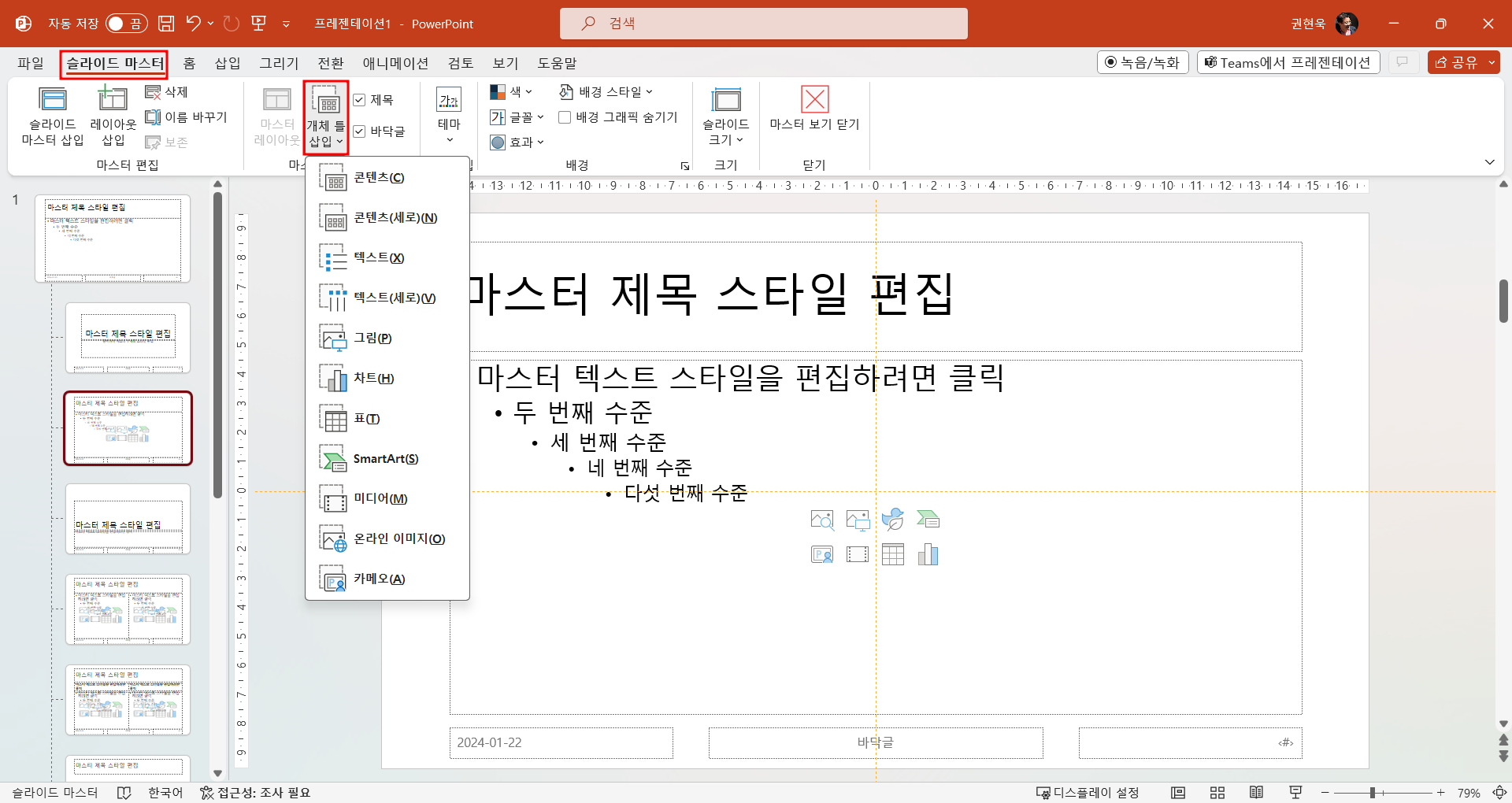Click Insert Layout (레이아웃 삽입) icon
The width and height of the screenshot is (1512, 803).
(113, 117)
